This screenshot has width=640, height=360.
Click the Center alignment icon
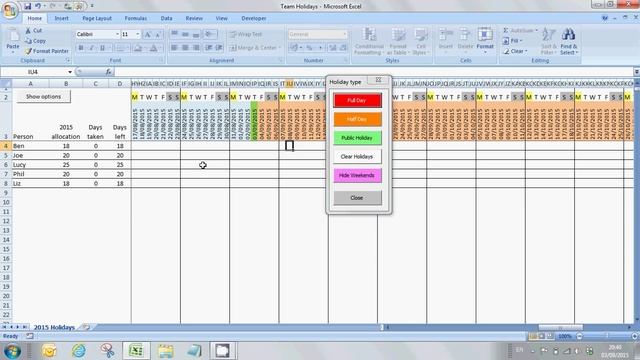(x=185, y=48)
